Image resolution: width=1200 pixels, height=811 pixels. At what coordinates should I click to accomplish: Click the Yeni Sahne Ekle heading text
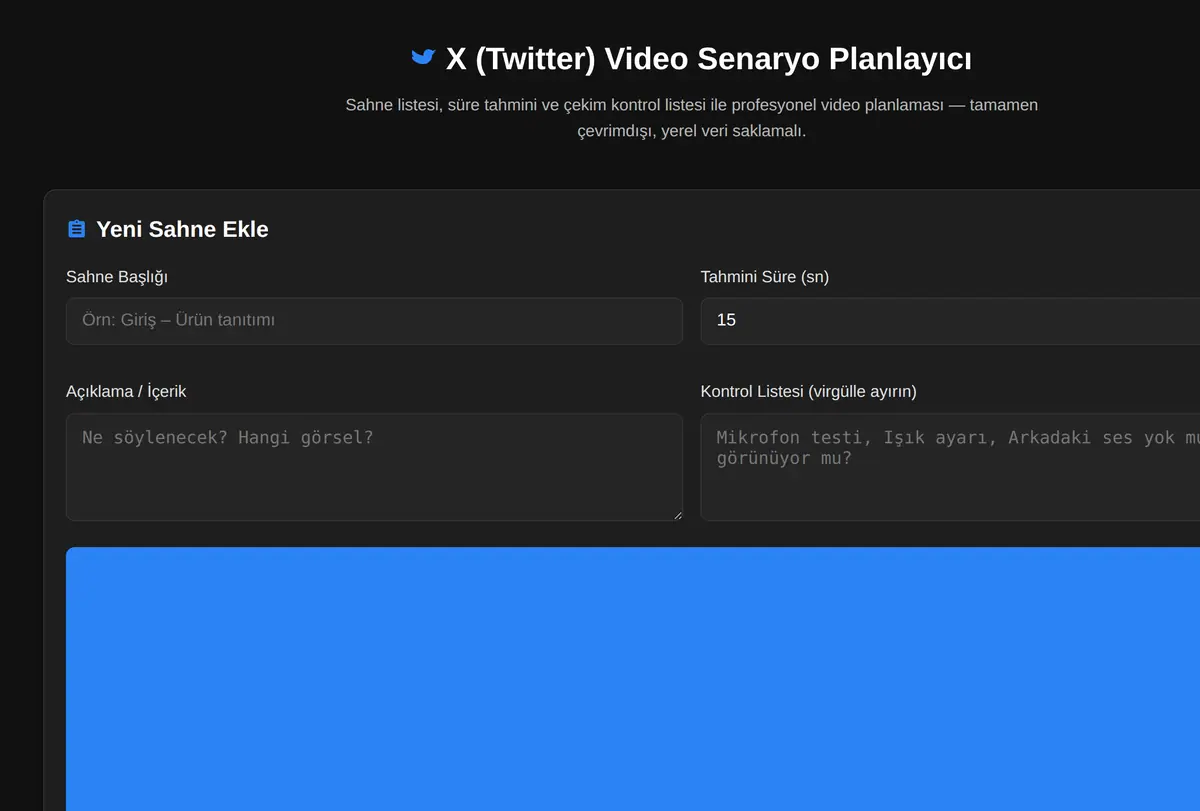point(182,229)
